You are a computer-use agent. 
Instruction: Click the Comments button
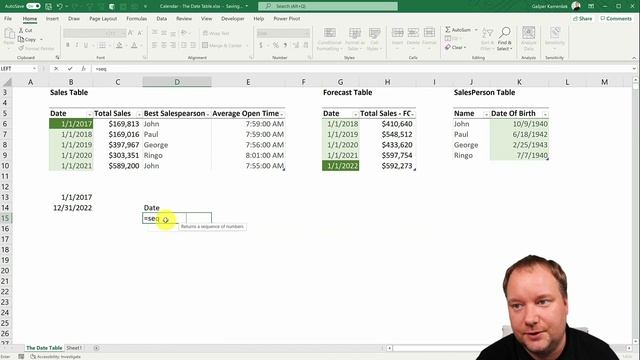[616, 18]
